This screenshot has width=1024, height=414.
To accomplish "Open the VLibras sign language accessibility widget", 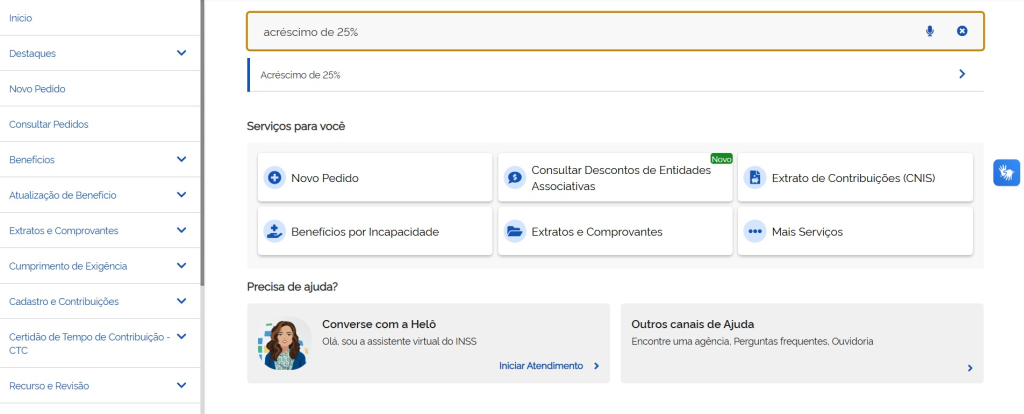I will click(1005, 172).
